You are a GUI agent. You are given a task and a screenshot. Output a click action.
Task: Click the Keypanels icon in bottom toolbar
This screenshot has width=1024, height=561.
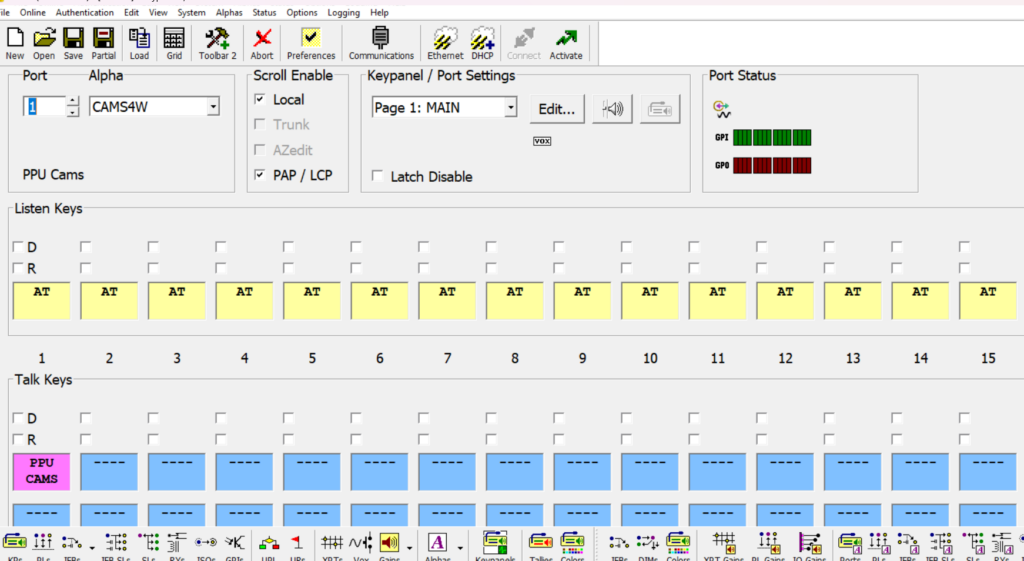click(495, 545)
